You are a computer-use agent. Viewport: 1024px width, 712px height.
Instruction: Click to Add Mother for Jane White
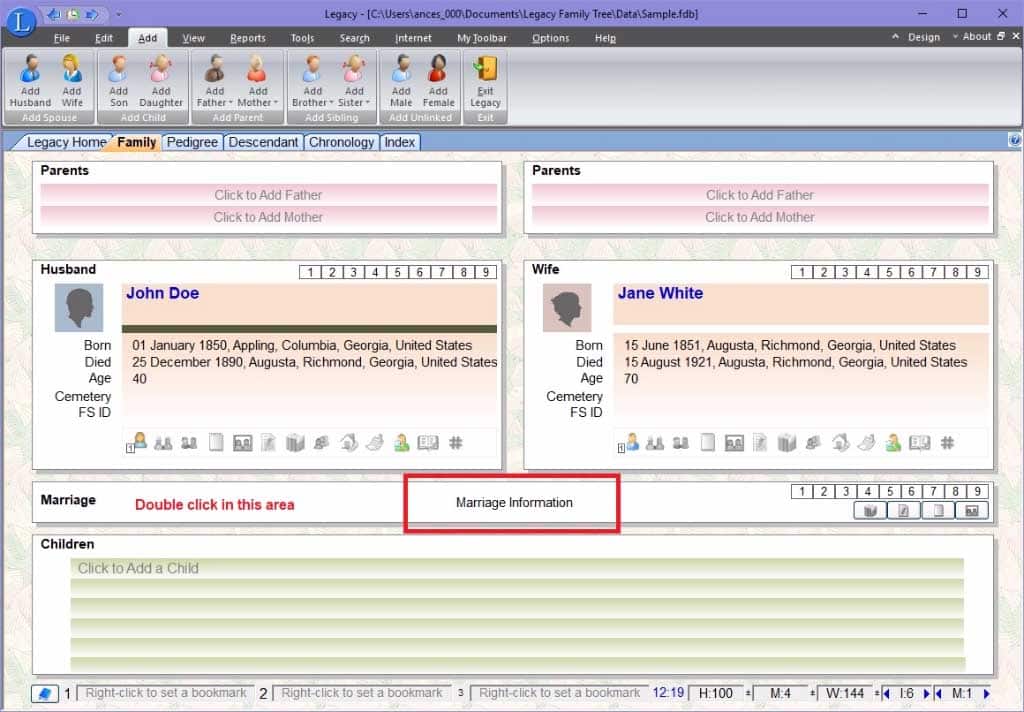click(760, 217)
